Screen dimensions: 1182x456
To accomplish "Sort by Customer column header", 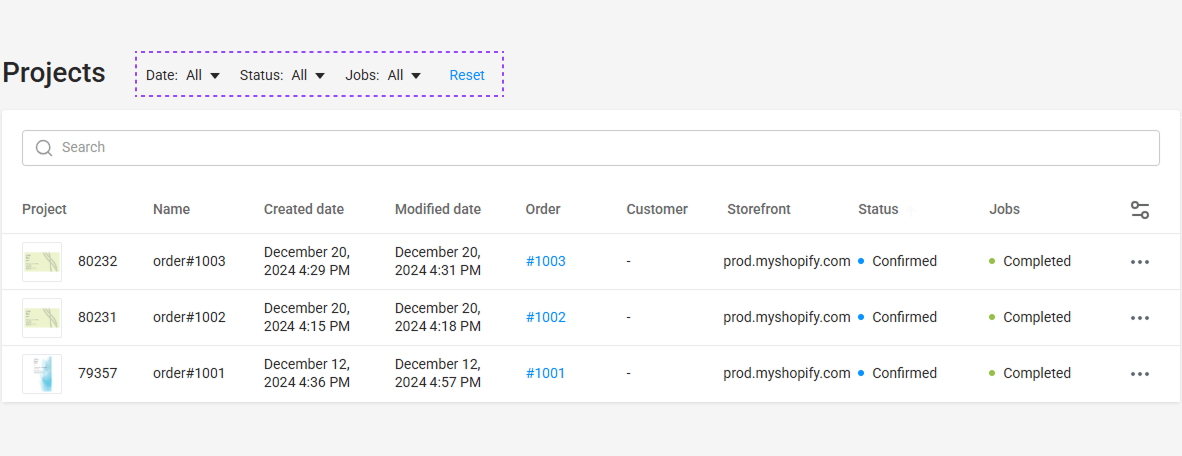I will coord(657,210).
